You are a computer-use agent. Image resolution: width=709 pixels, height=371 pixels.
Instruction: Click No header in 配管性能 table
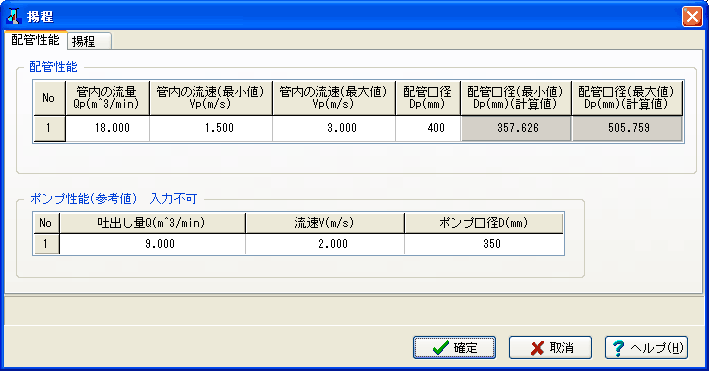(50, 98)
